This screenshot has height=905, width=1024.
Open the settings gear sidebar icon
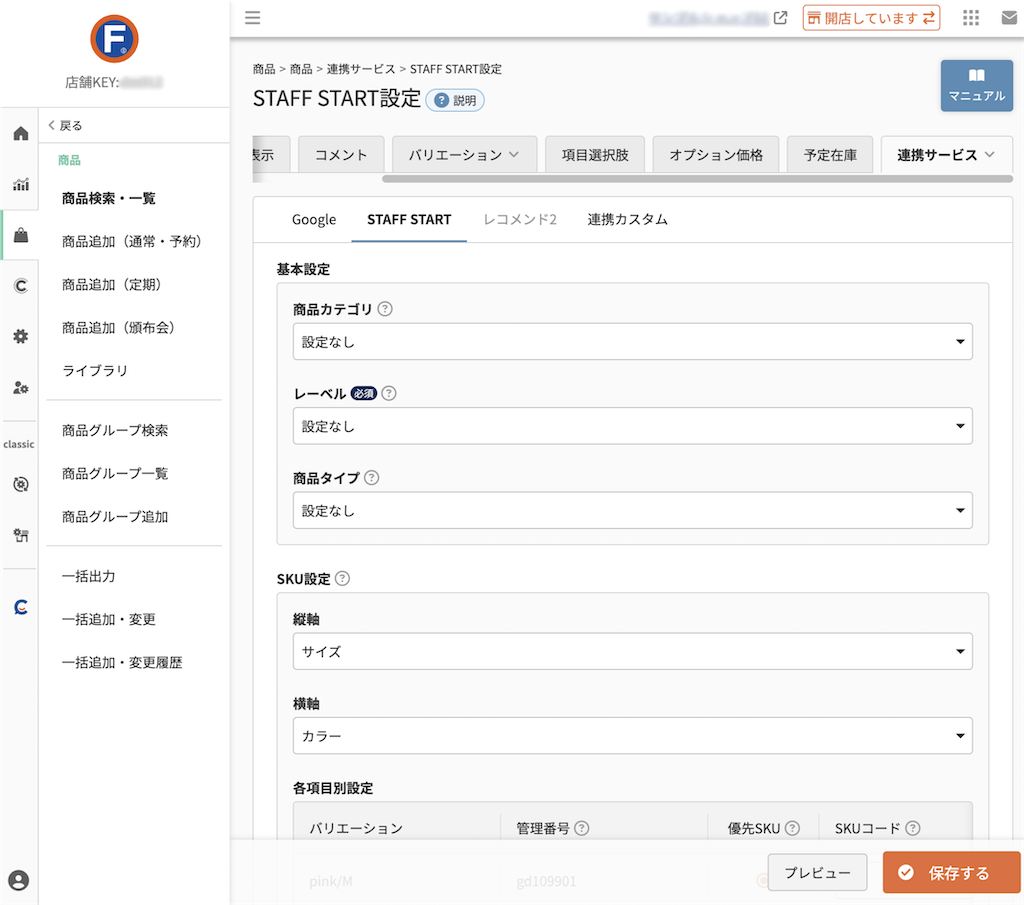(21, 336)
